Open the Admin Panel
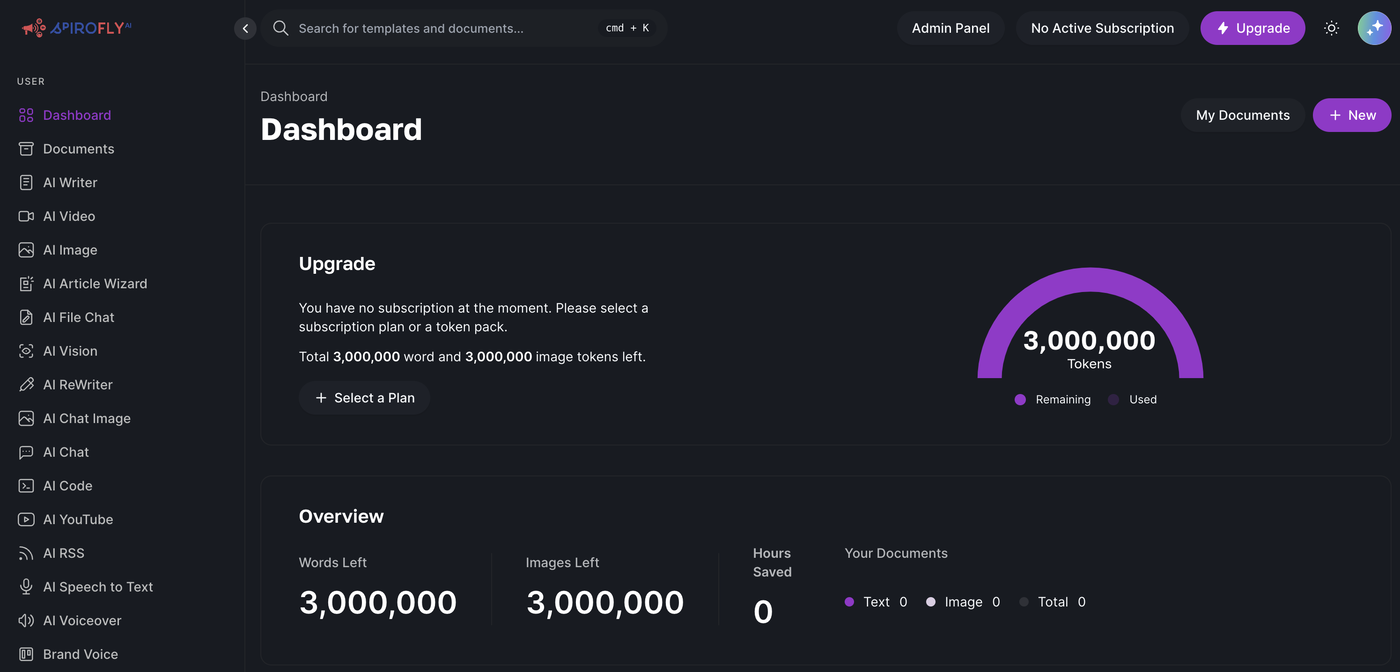This screenshot has width=1400, height=672. 950,28
